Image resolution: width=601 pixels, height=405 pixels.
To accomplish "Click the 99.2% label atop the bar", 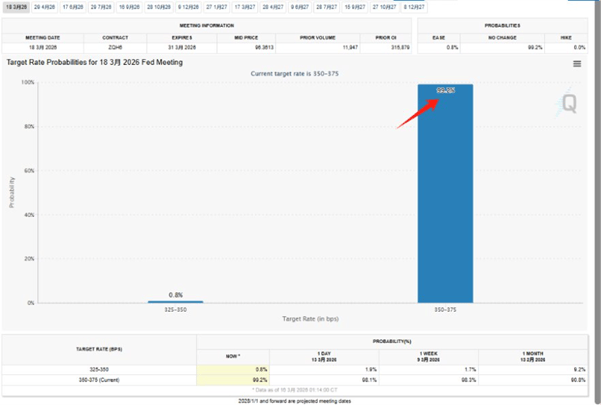I will 446,90.
